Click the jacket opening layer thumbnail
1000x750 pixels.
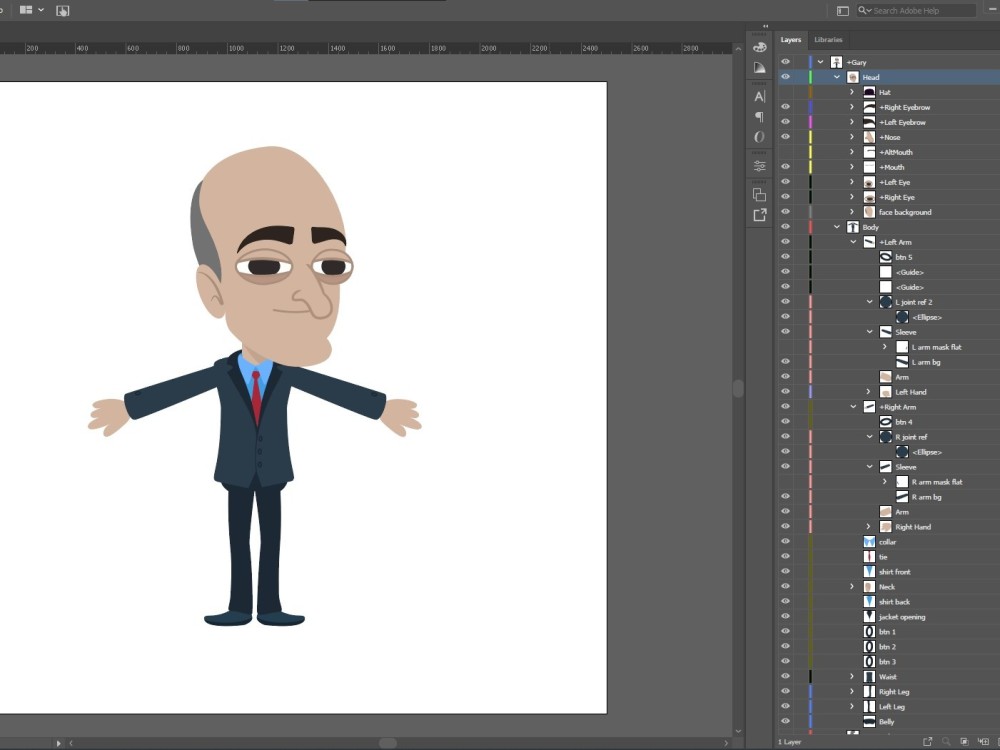click(869, 617)
